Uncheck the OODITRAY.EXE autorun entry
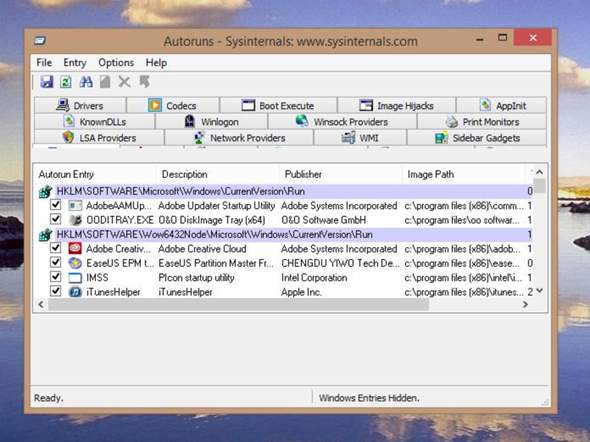590x442 pixels. [56, 219]
